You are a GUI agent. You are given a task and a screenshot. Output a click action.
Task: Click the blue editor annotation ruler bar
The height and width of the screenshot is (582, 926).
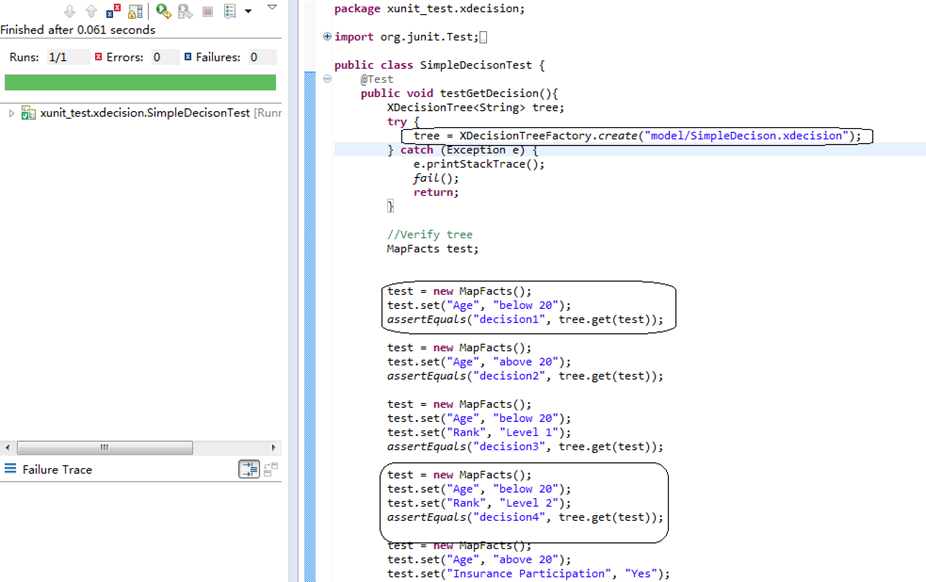(310, 326)
